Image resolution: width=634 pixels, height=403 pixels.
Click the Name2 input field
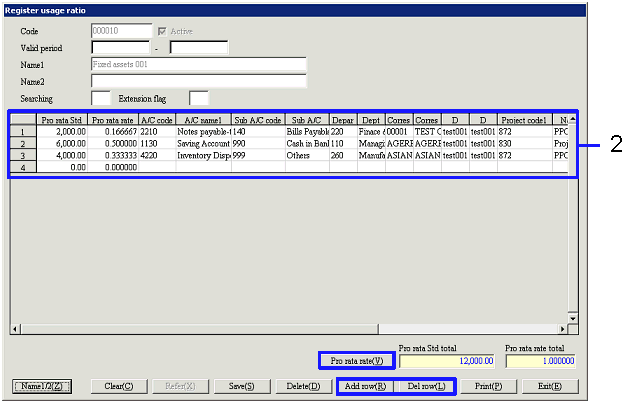pyautogui.click(x=197, y=81)
